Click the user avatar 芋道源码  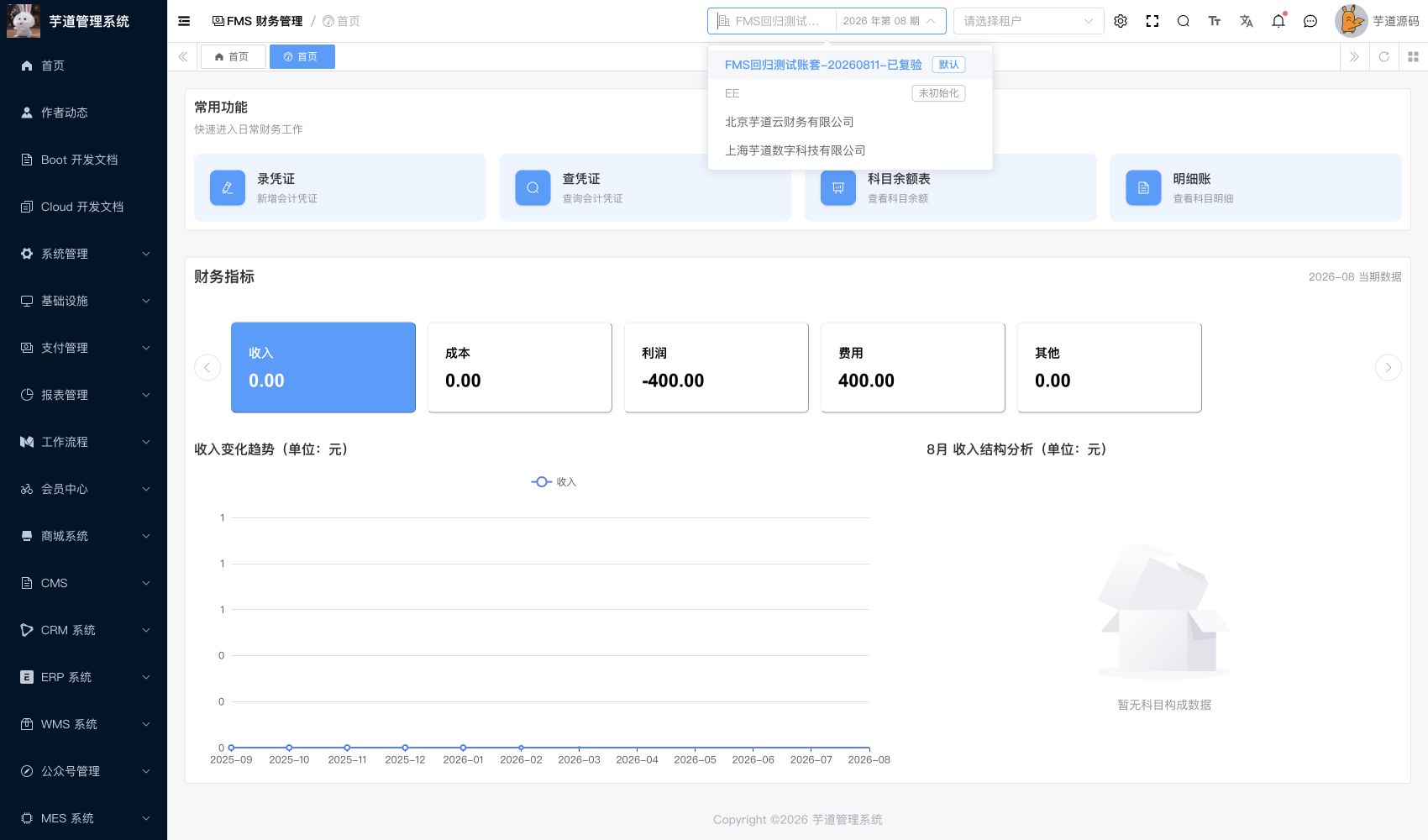pos(1351,21)
